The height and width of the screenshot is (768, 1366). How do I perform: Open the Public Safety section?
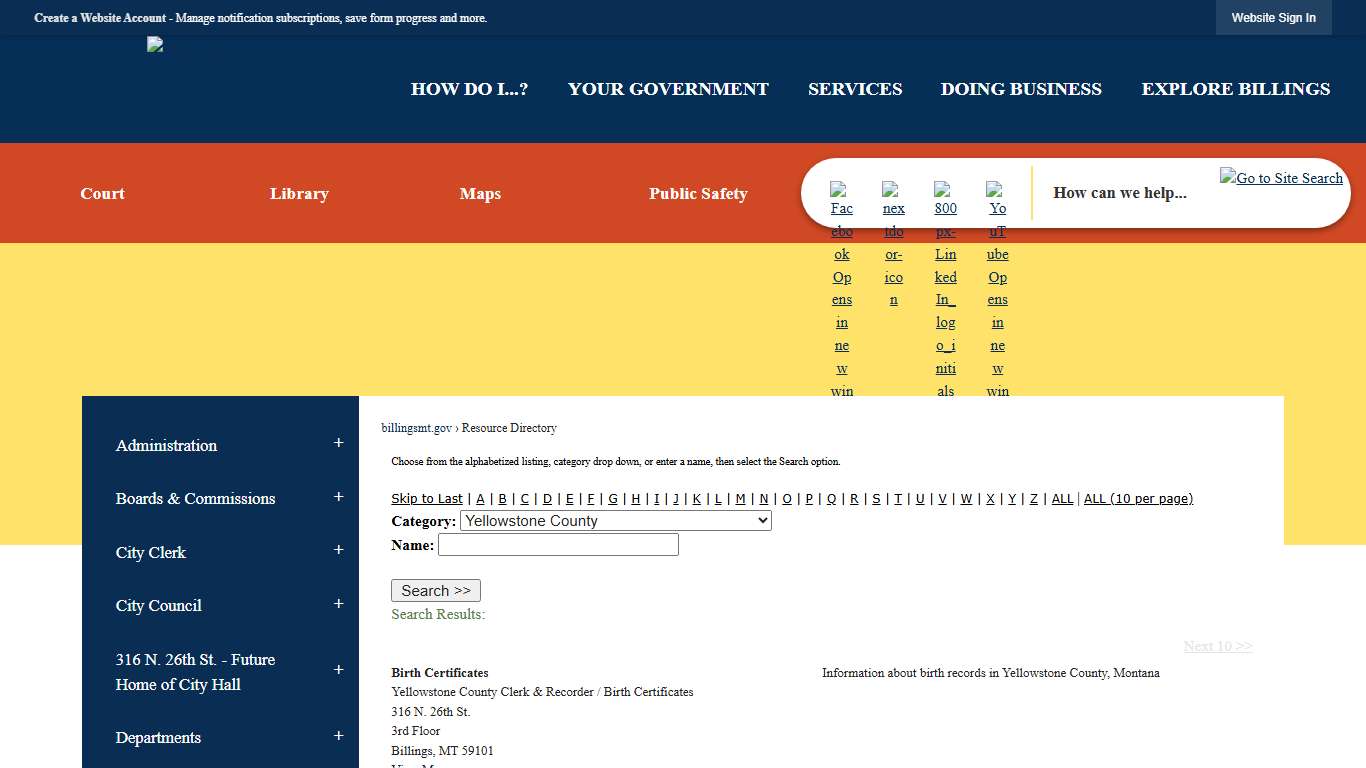(x=698, y=193)
